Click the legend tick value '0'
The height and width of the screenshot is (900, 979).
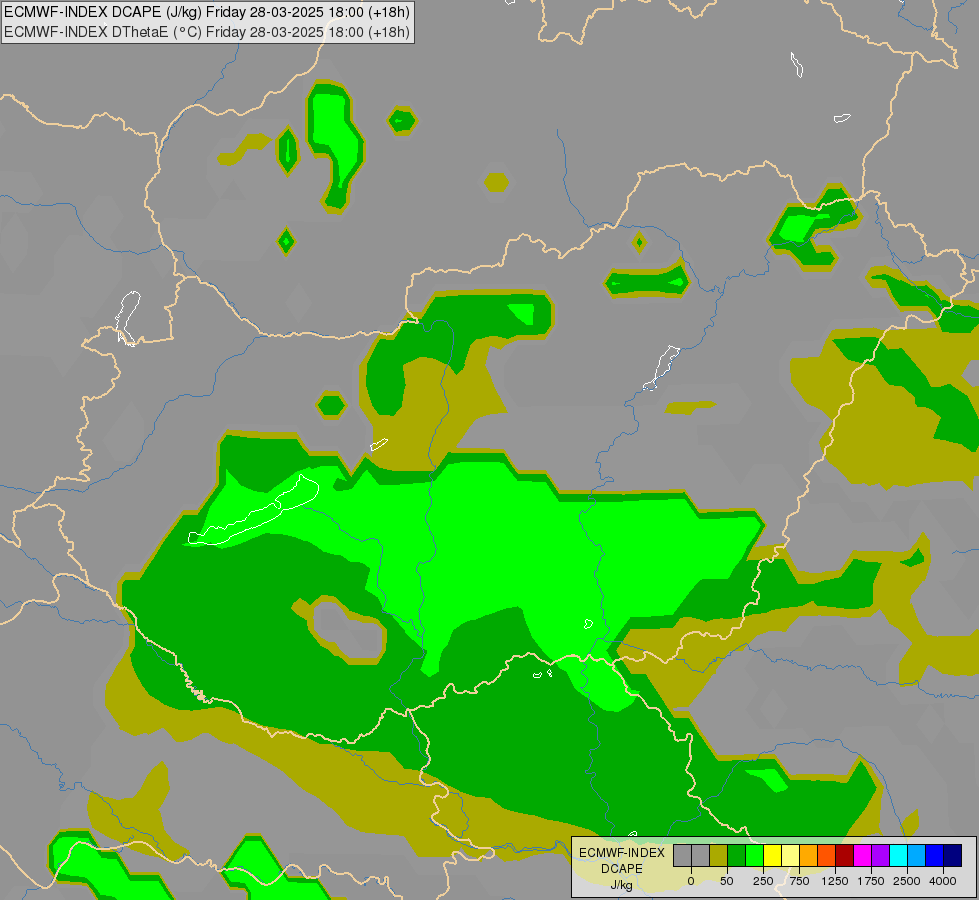coord(691,881)
